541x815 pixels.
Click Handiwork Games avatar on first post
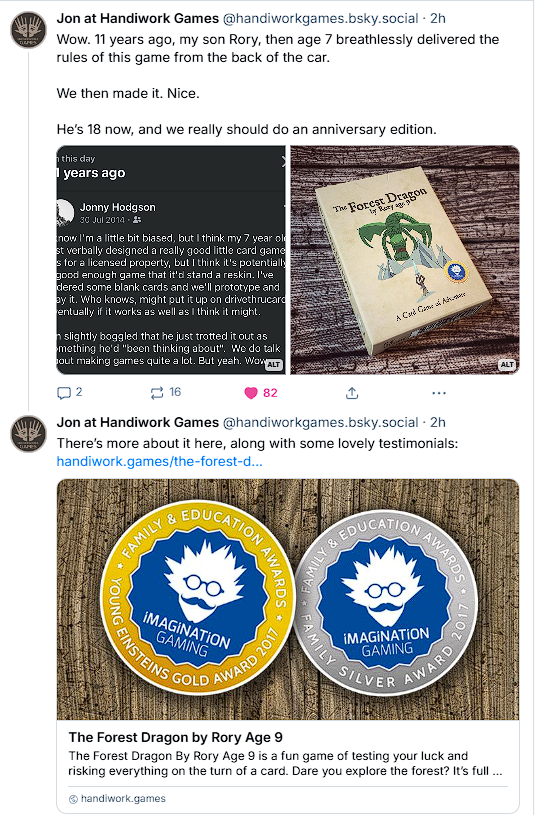29,30
